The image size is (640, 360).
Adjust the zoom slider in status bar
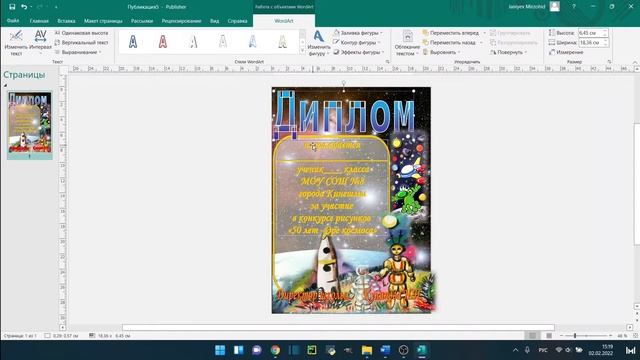pos(575,336)
